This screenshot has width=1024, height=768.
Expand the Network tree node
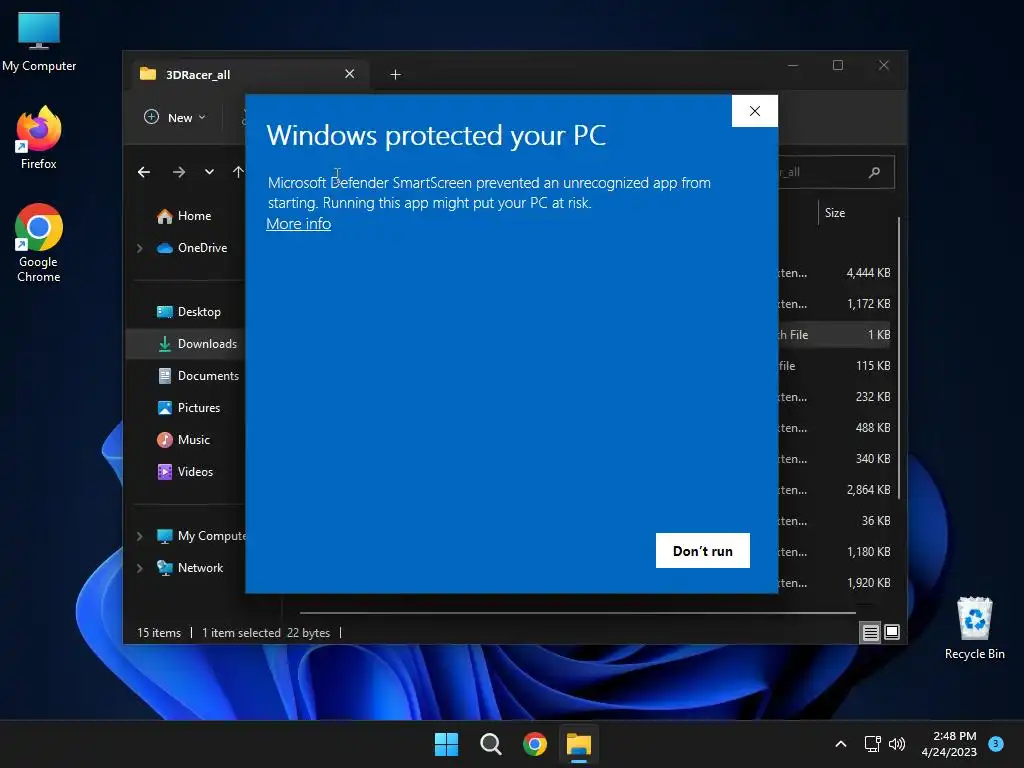point(140,568)
